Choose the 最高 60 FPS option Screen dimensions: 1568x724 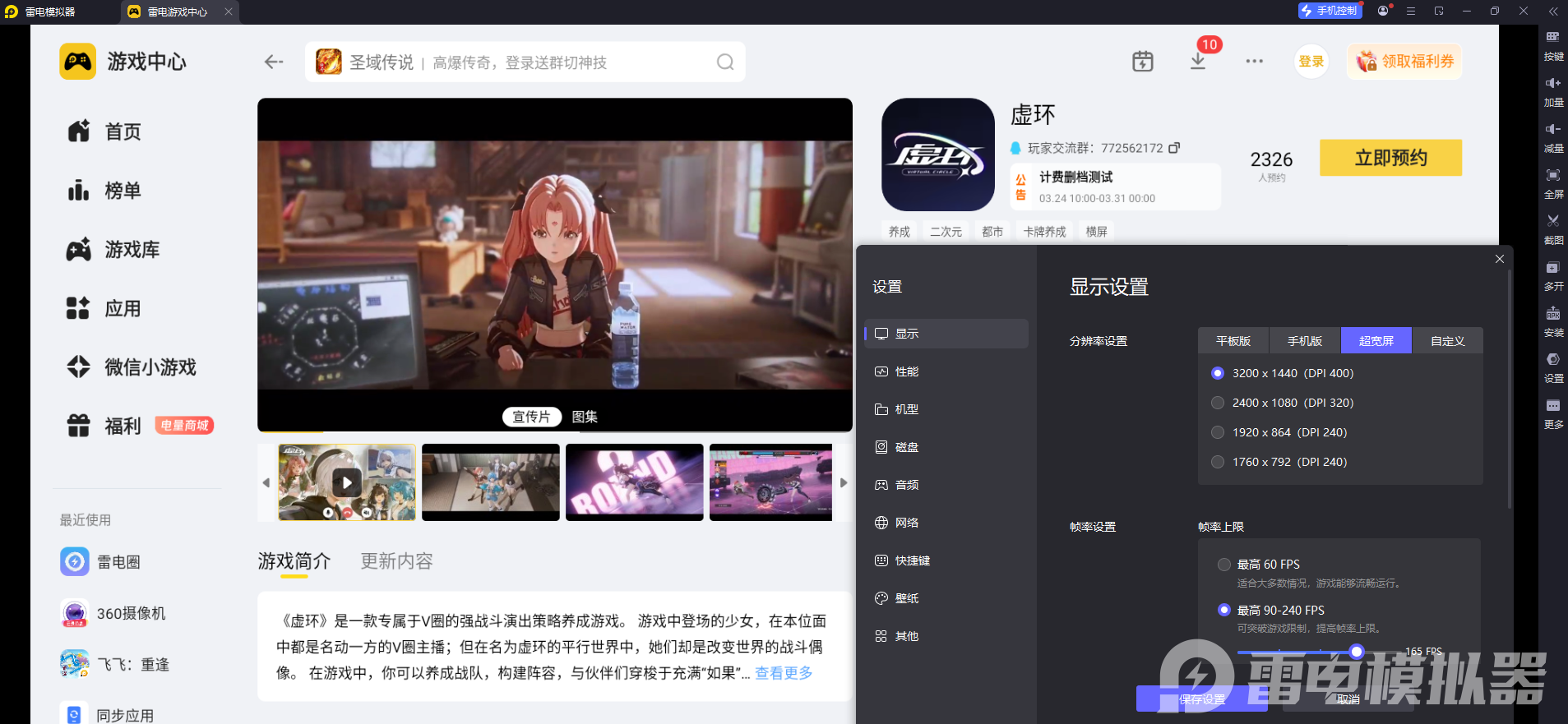tap(1224, 565)
